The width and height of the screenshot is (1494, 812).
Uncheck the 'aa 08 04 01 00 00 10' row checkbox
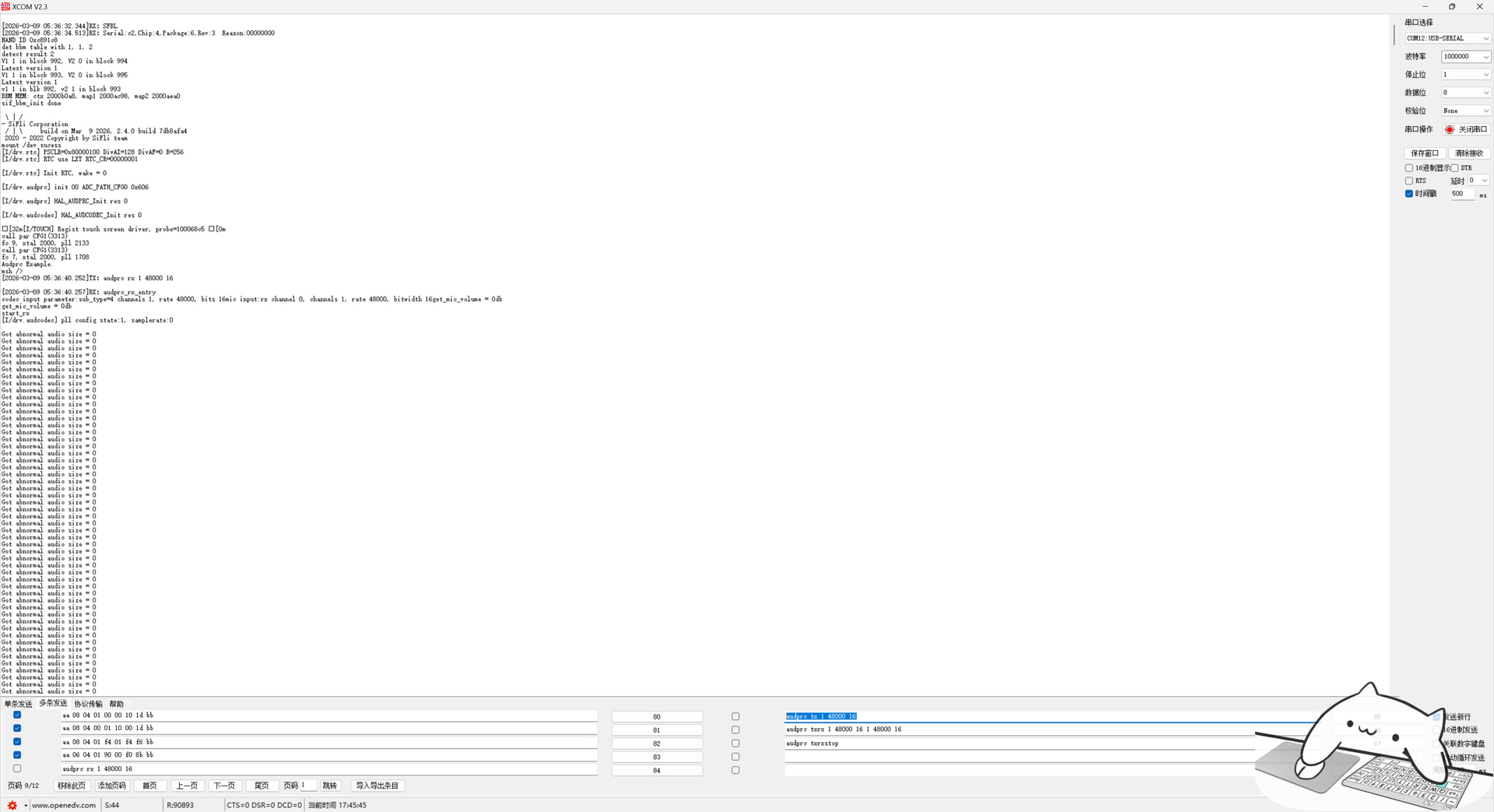[17, 715]
